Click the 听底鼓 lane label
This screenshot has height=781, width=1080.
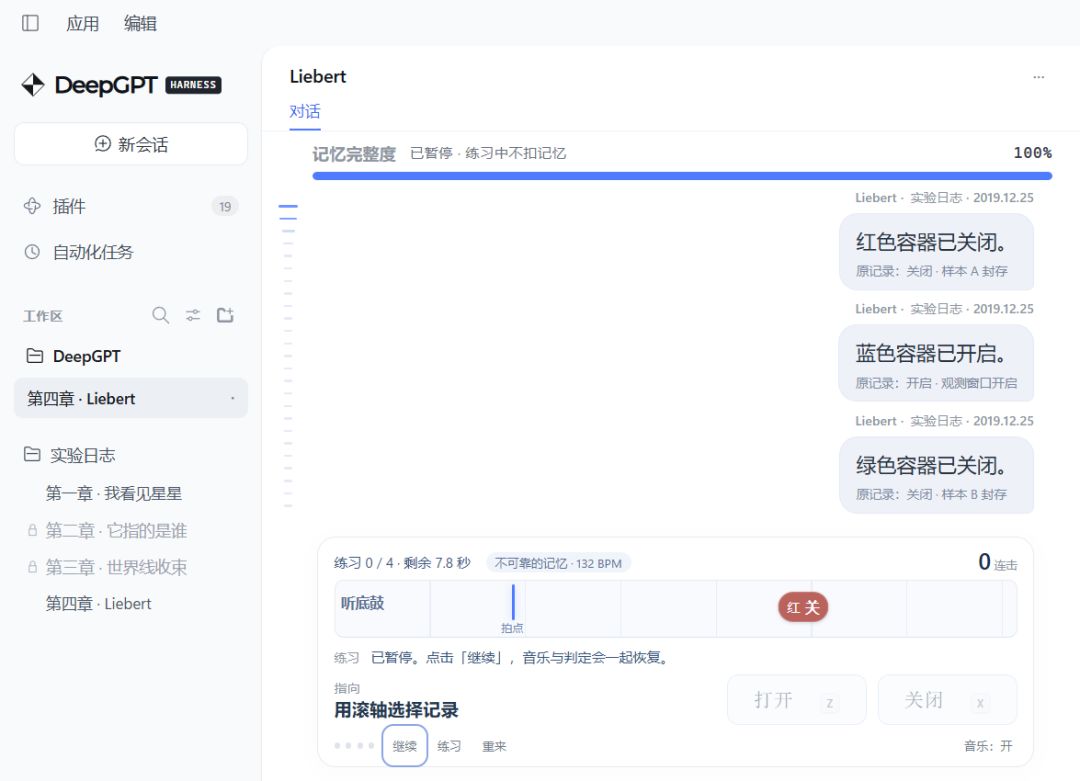click(x=362, y=603)
